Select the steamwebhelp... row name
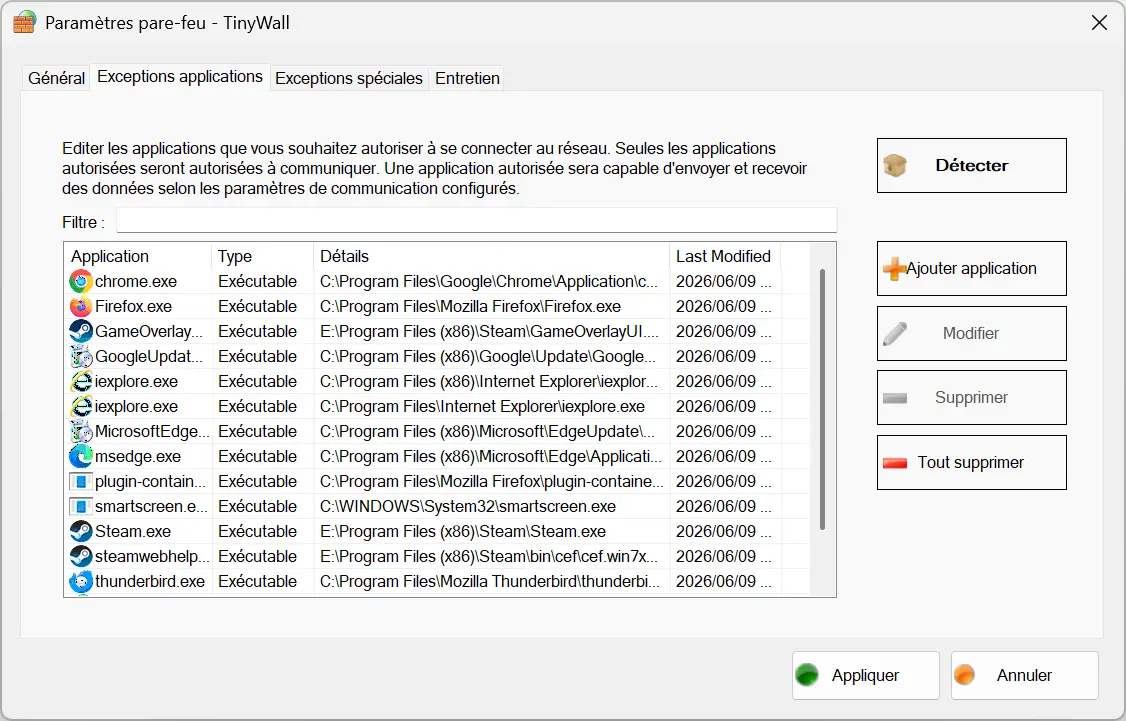Screen dimensions: 1126x721 pos(152,557)
